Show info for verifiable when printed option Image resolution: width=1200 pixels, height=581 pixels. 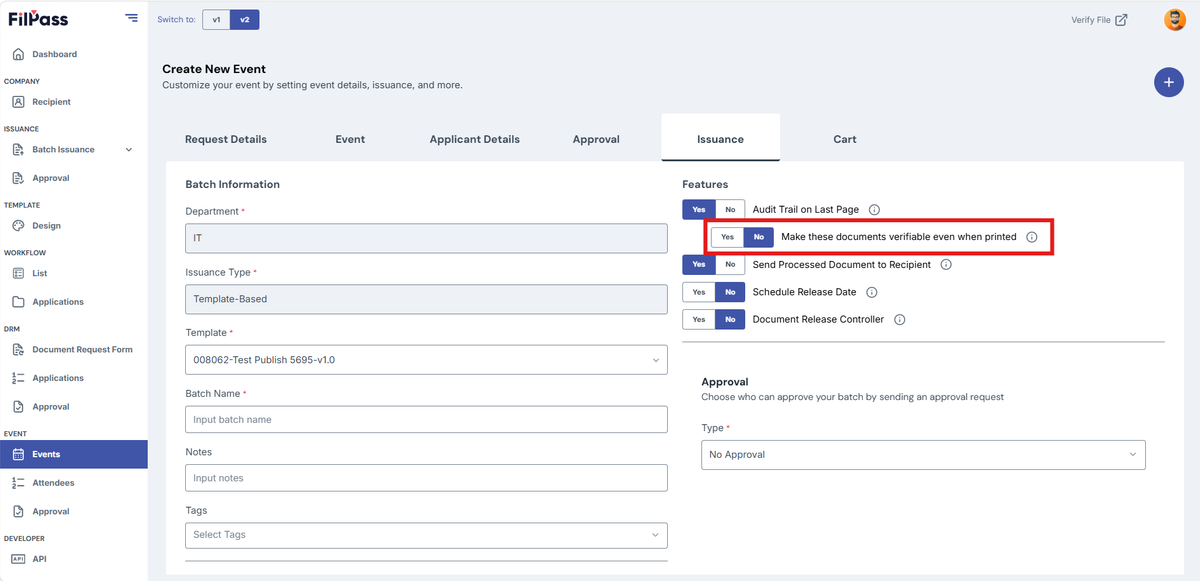click(1032, 237)
